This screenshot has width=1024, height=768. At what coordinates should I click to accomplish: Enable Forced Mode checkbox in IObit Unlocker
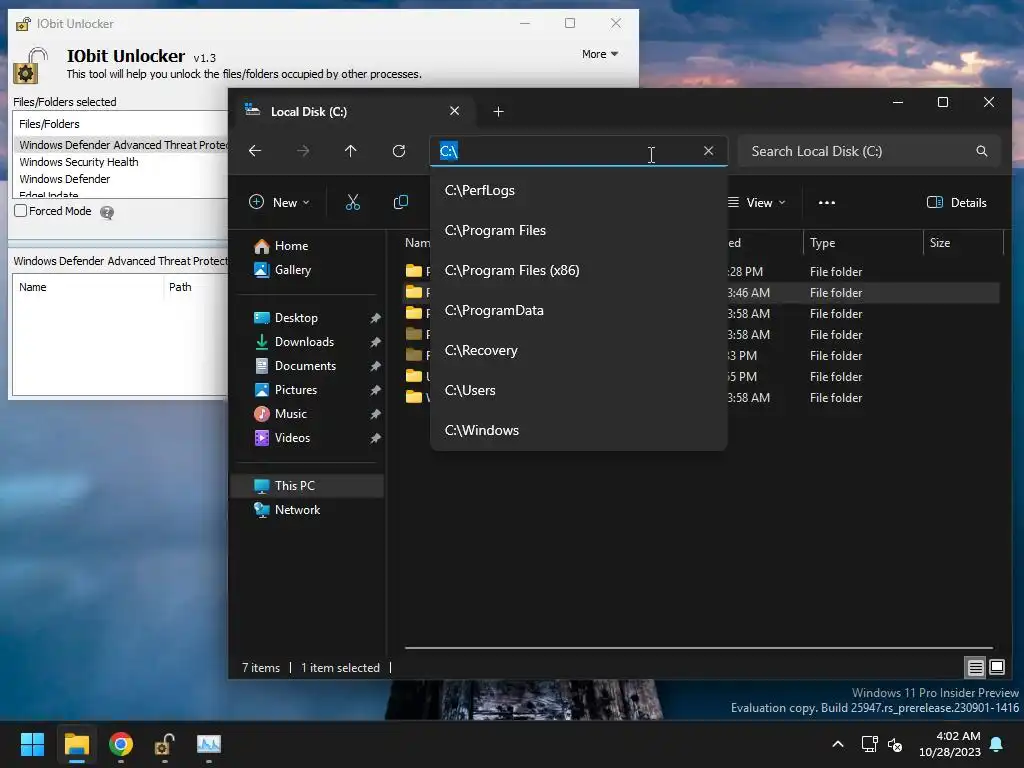21,211
